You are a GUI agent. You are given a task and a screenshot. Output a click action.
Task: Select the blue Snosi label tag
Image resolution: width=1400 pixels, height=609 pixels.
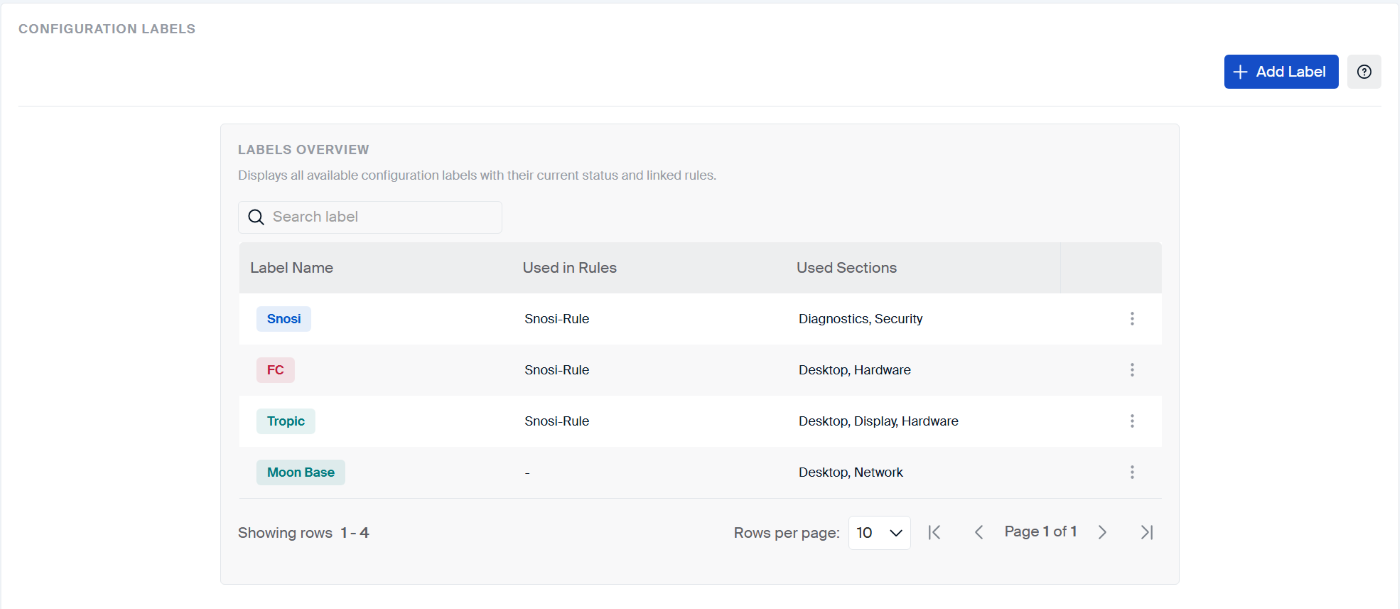(x=284, y=319)
